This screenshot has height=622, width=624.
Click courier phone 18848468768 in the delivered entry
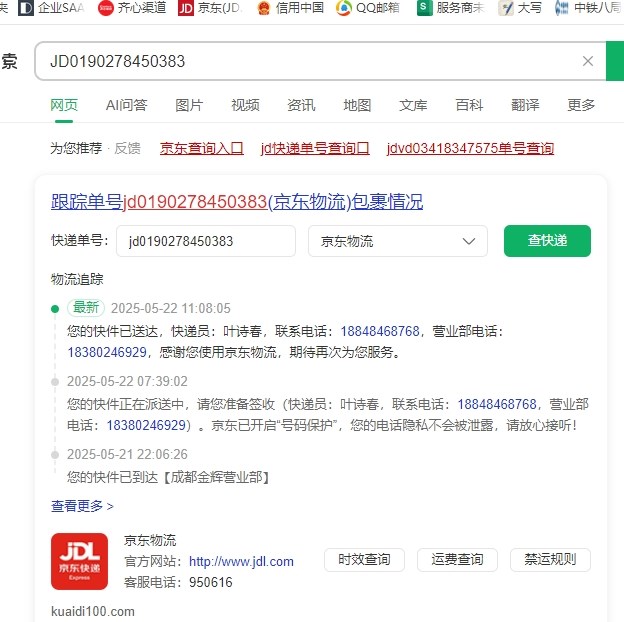pyautogui.click(x=380, y=331)
